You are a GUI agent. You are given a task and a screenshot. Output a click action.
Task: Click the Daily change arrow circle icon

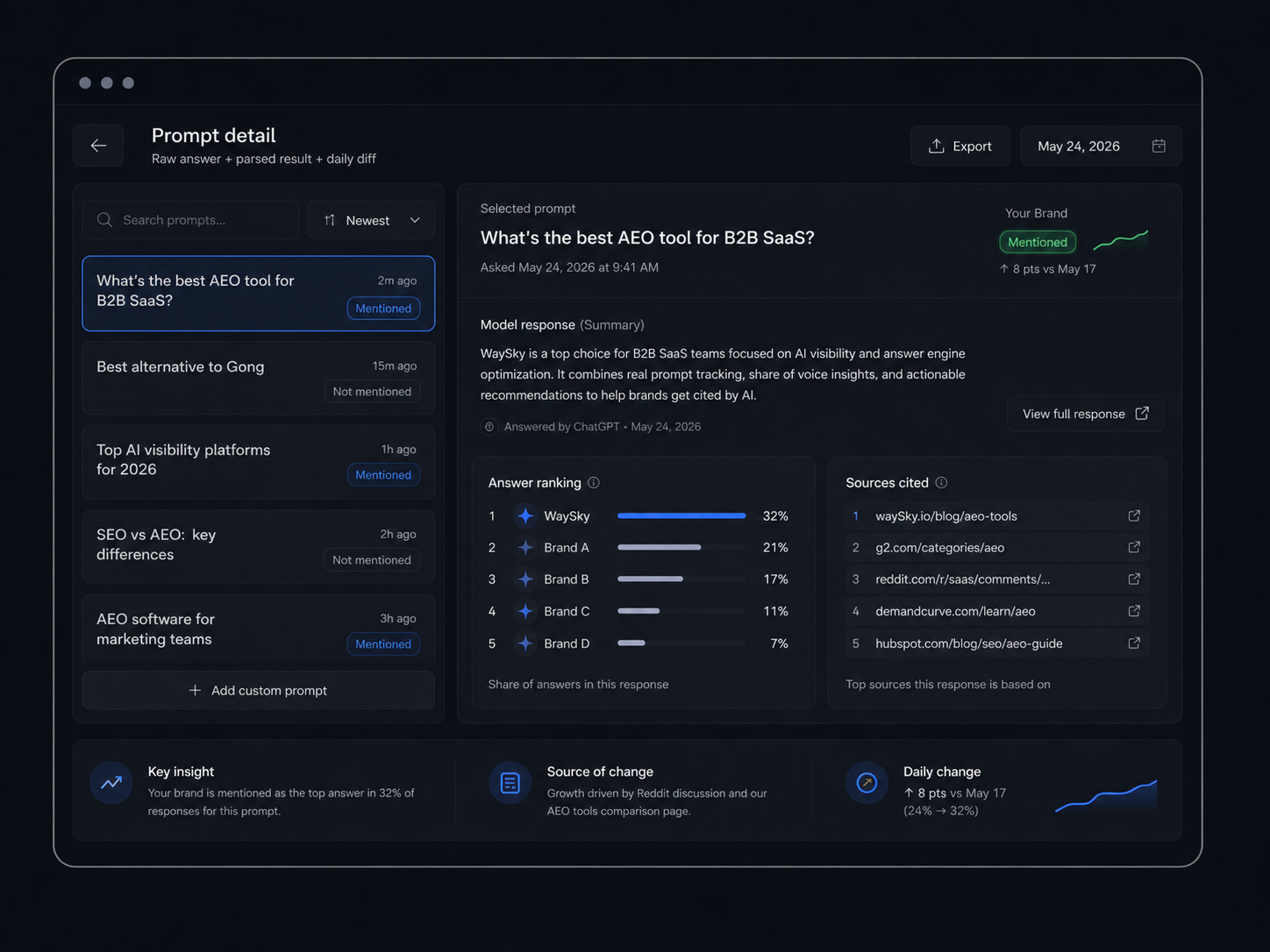[867, 782]
